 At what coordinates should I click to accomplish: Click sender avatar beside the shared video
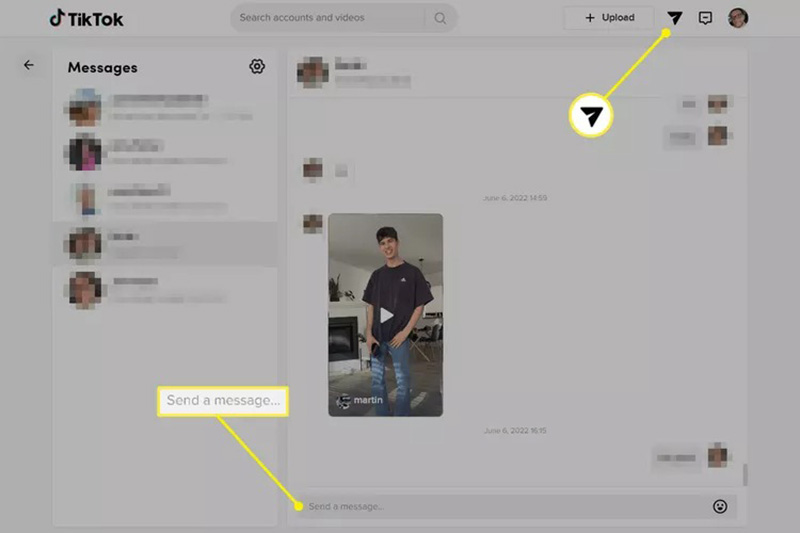[313, 224]
